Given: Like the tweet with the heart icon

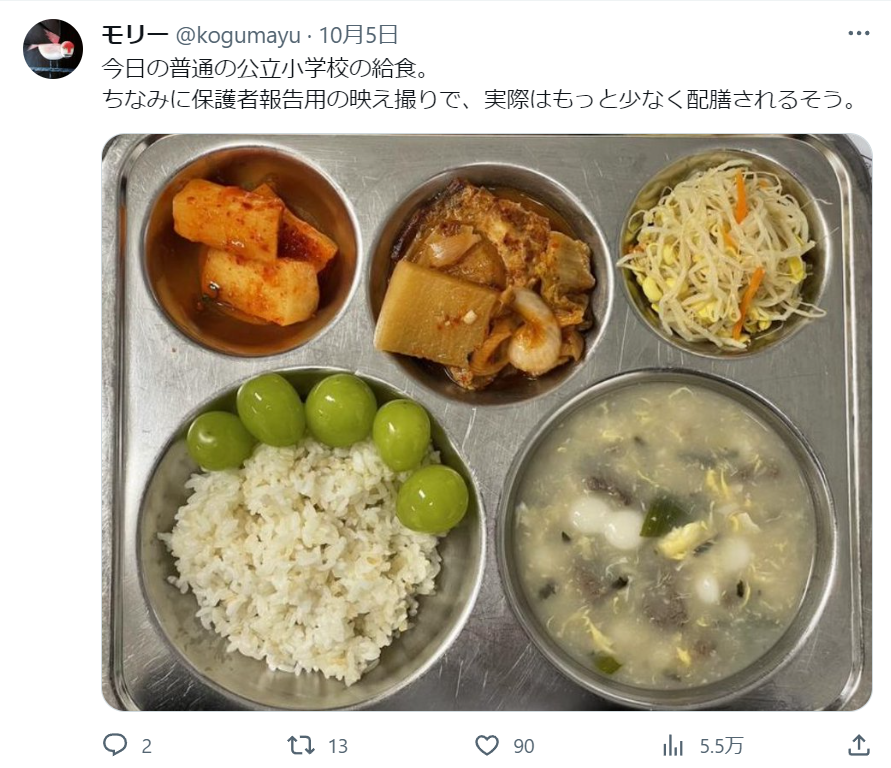Looking at the screenshot, I should [x=487, y=745].
